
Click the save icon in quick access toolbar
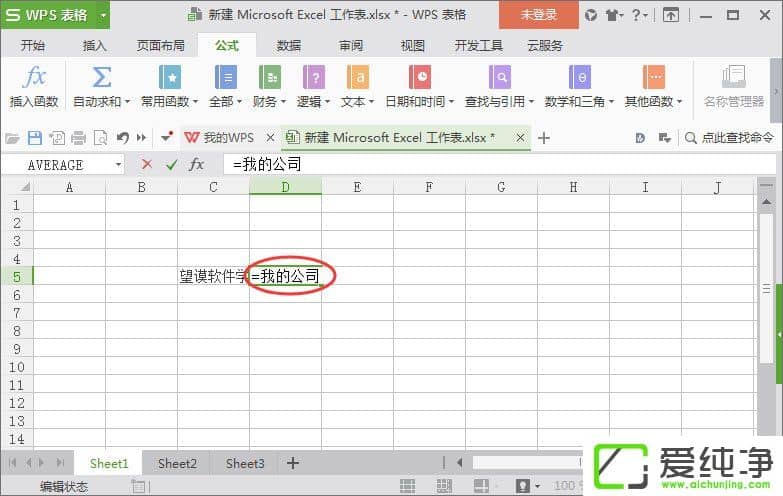coord(35,138)
